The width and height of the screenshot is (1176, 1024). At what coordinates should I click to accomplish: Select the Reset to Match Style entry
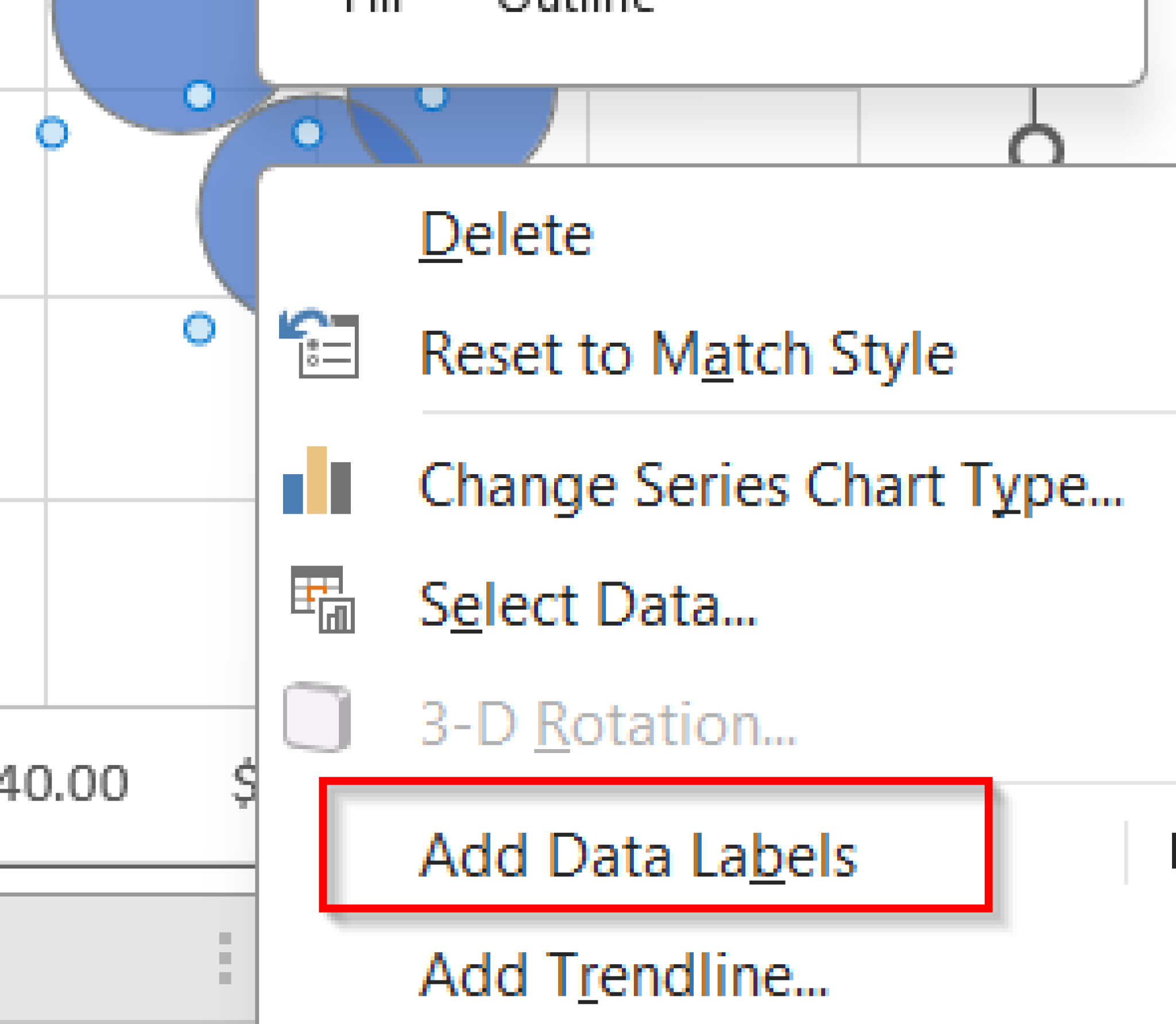coord(688,355)
